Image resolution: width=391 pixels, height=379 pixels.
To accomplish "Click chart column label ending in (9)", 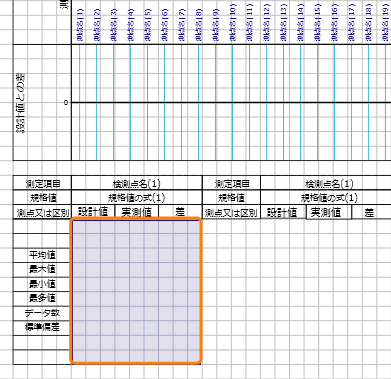I will (x=216, y=26).
